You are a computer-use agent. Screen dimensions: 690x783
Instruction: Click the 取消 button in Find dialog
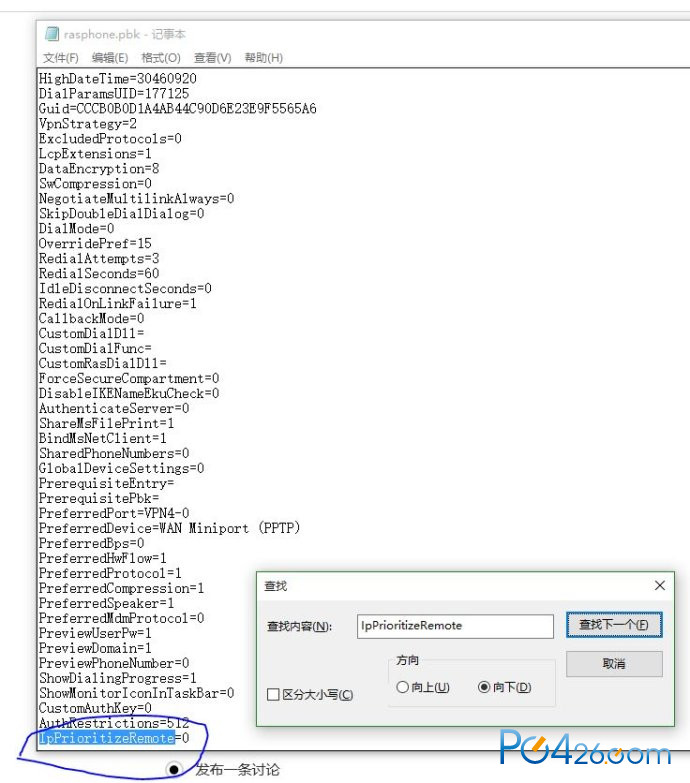[x=614, y=664]
